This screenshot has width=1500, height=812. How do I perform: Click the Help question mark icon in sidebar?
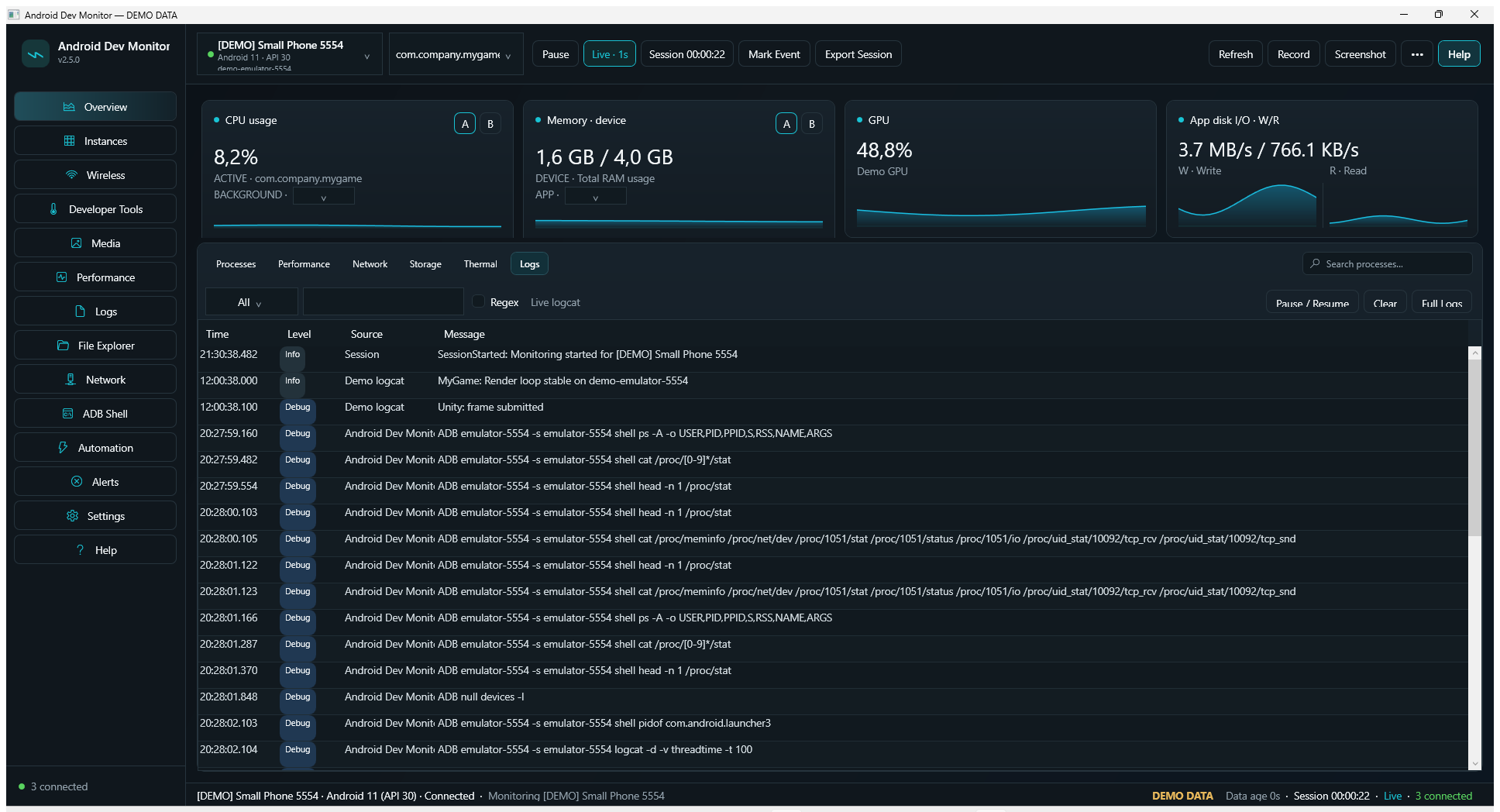click(x=80, y=550)
